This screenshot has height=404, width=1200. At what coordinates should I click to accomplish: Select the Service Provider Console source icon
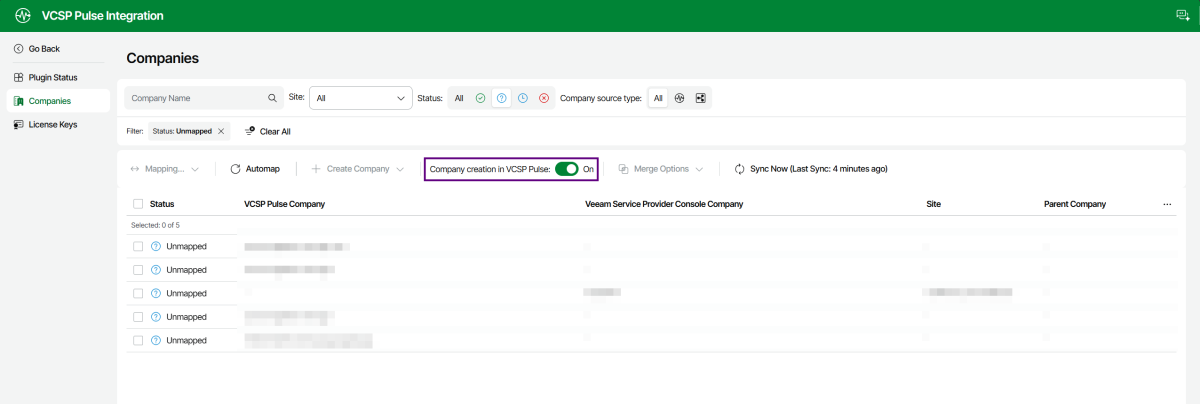(x=701, y=98)
